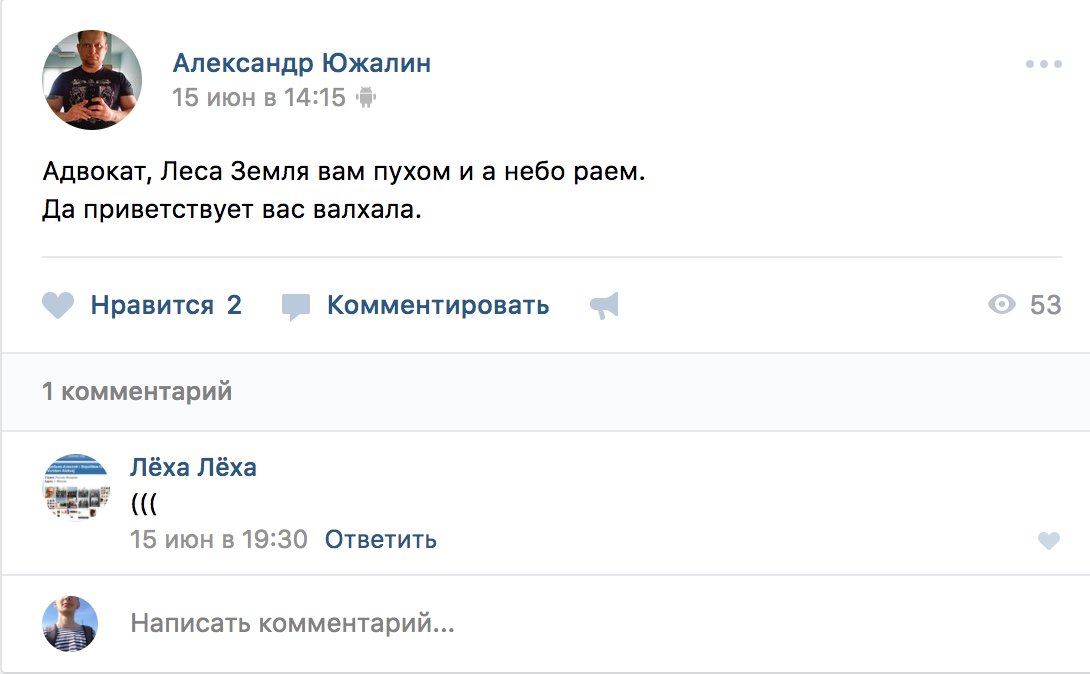This screenshot has height=674, width=1090.
Task: Click the 1 комментарий header
Action: pyautogui.click(x=137, y=391)
